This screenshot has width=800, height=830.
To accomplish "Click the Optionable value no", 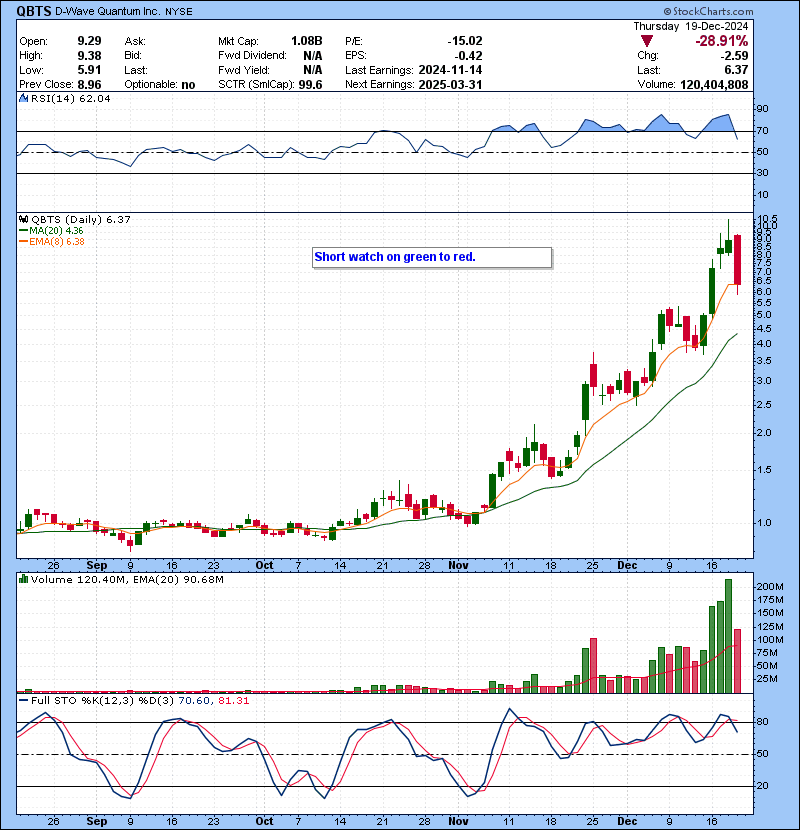I will [x=188, y=85].
